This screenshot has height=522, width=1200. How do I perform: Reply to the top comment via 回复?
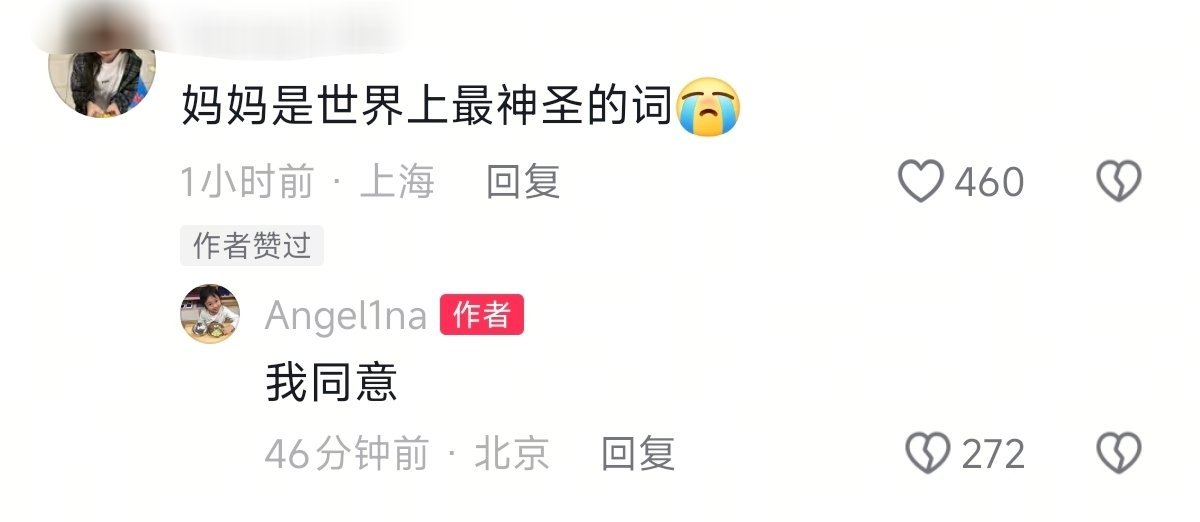(x=523, y=182)
